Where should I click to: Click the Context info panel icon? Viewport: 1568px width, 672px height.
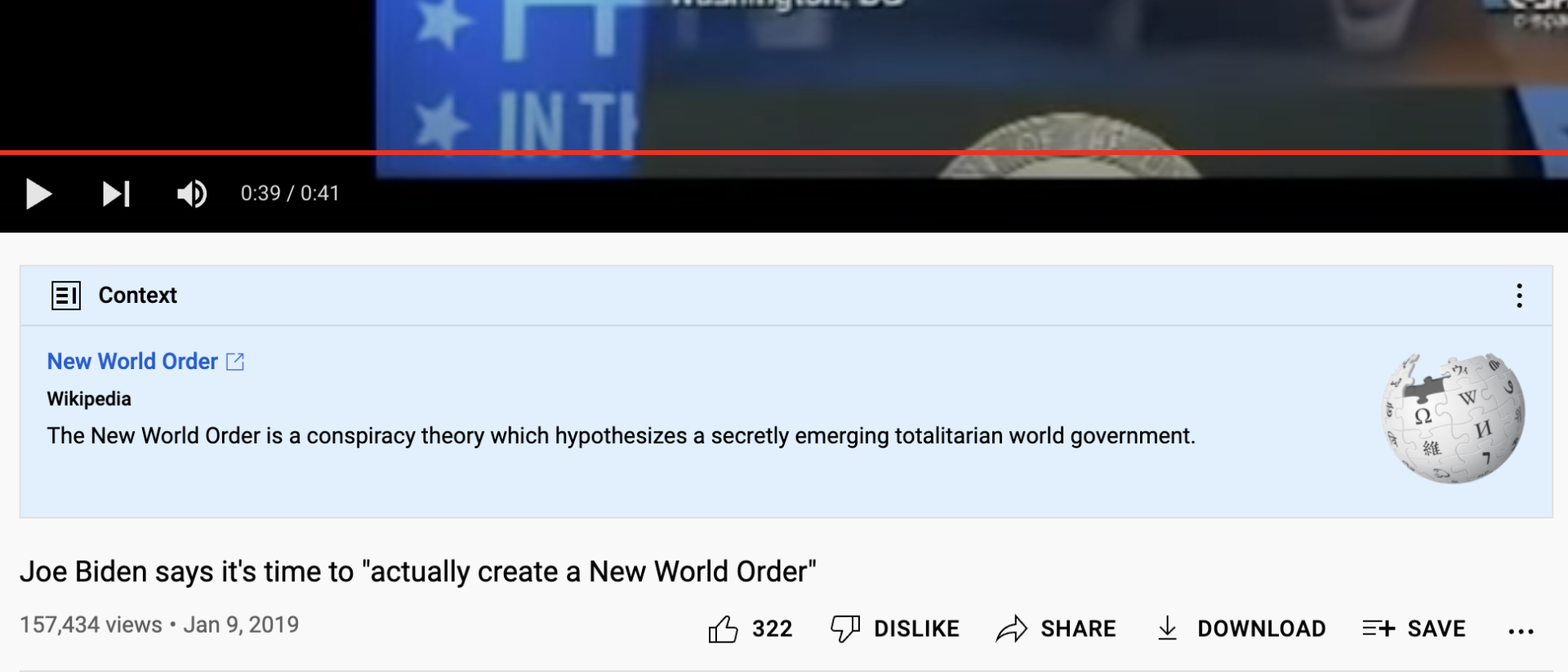tap(66, 296)
